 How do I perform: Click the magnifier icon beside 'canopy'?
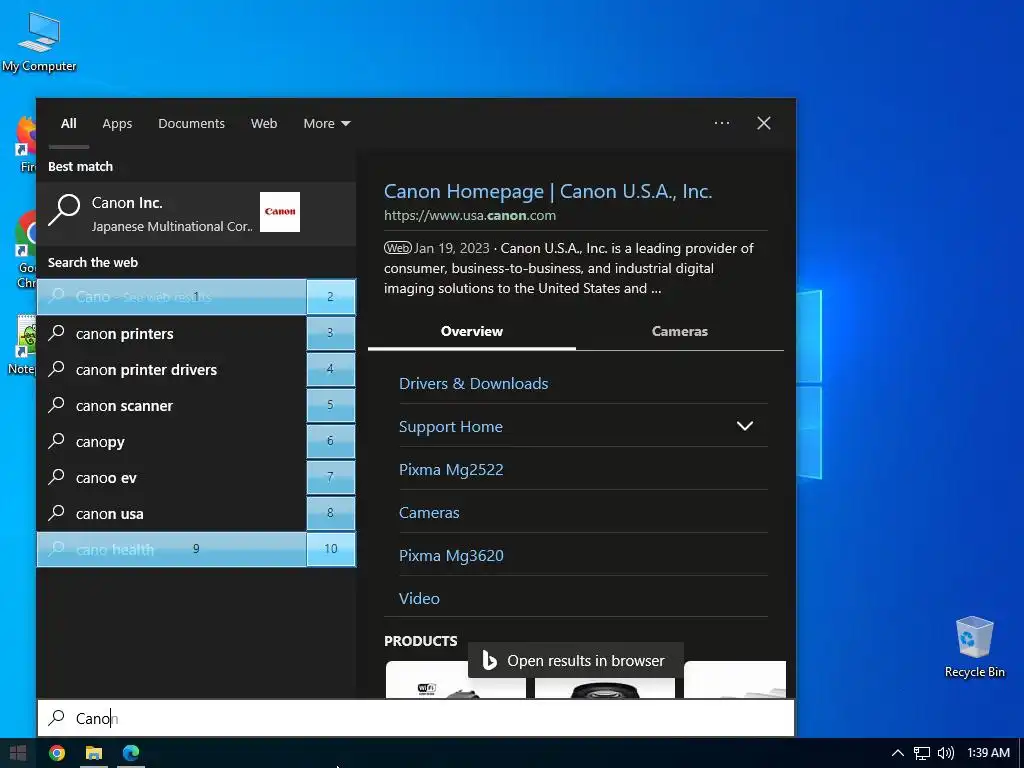[x=57, y=441]
